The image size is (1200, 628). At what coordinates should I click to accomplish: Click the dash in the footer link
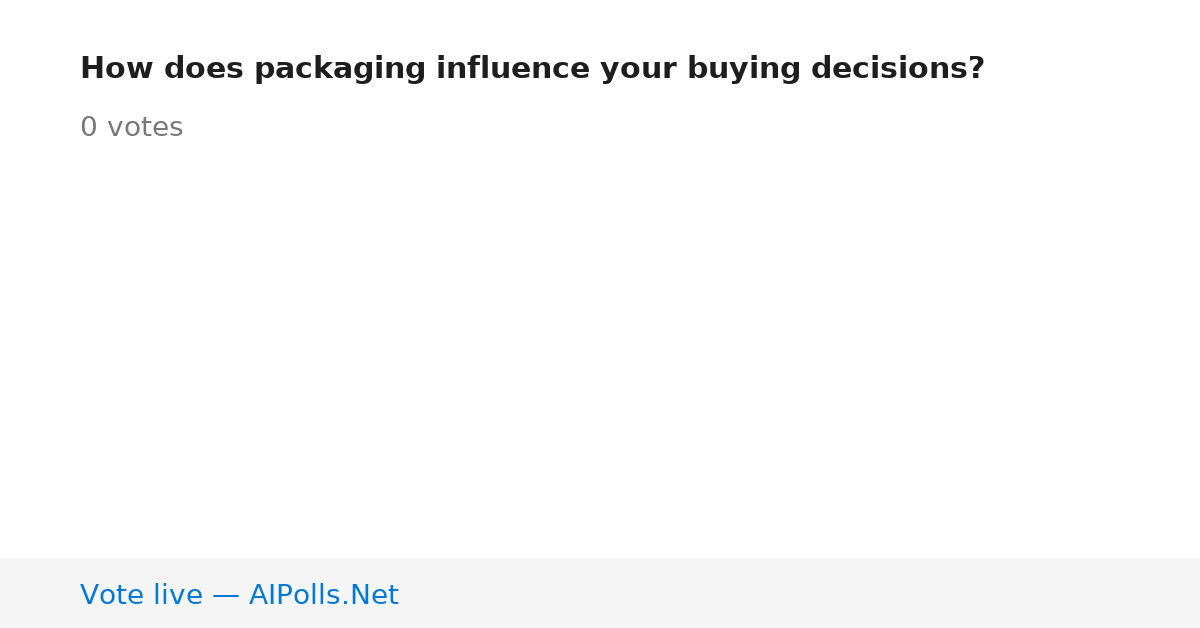(226, 596)
